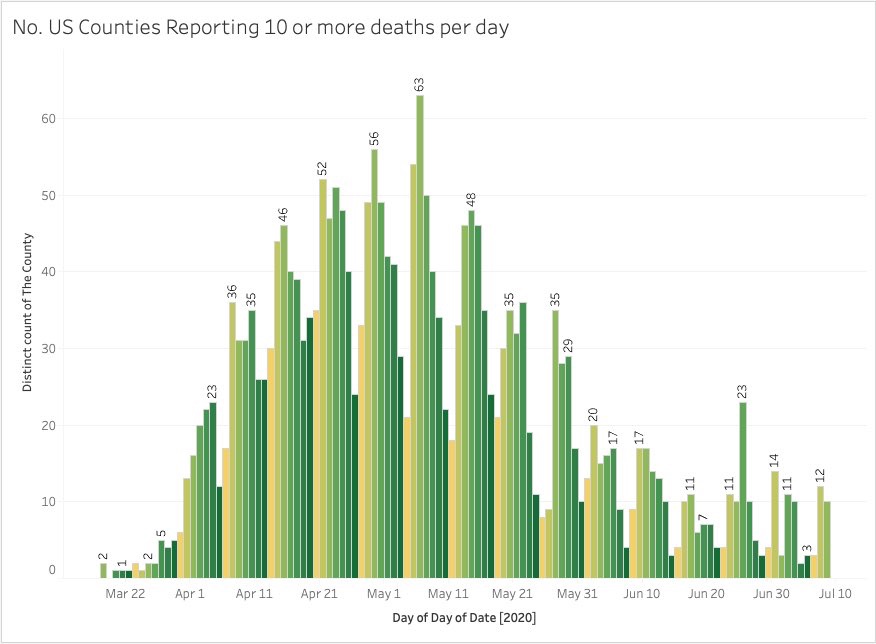Select the bar labeled 52
Screen dimensions: 876x644
click(323, 378)
